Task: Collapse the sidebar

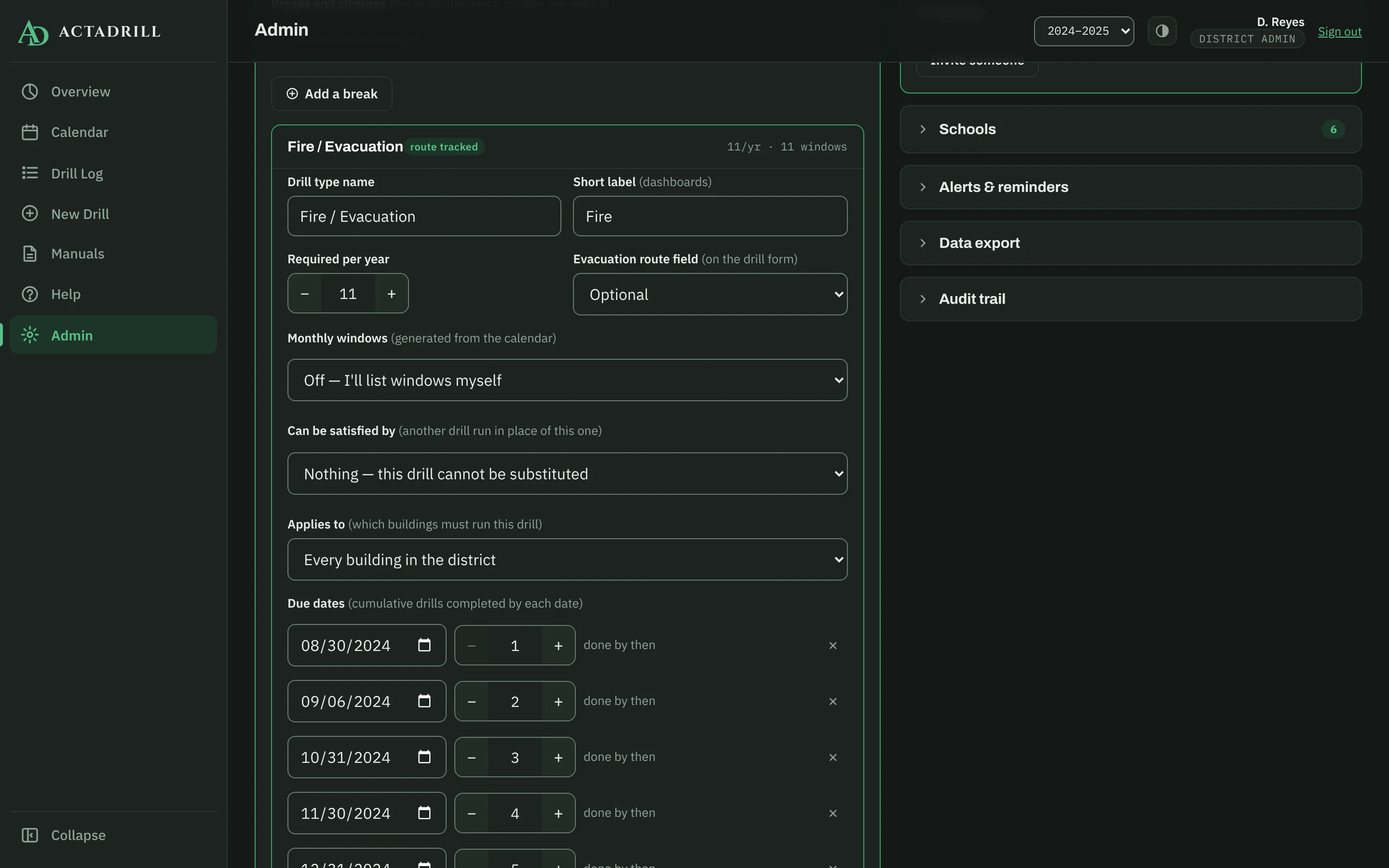Action: [x=113, y=835]
